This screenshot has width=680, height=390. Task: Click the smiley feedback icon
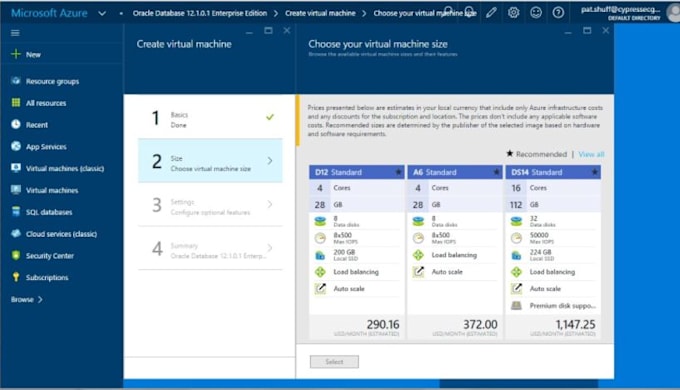(x=536, y=13)
